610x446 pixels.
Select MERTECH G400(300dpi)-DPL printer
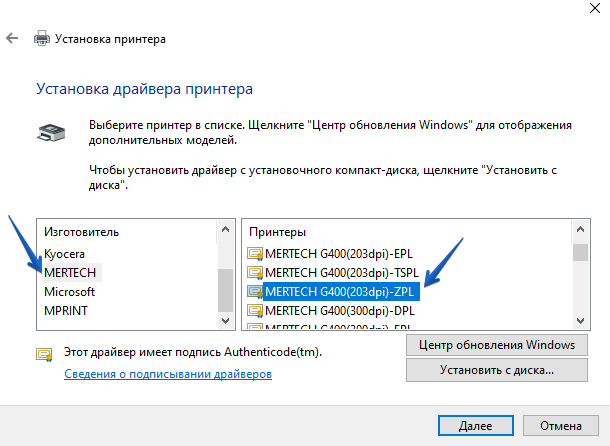tap(340, 312)
